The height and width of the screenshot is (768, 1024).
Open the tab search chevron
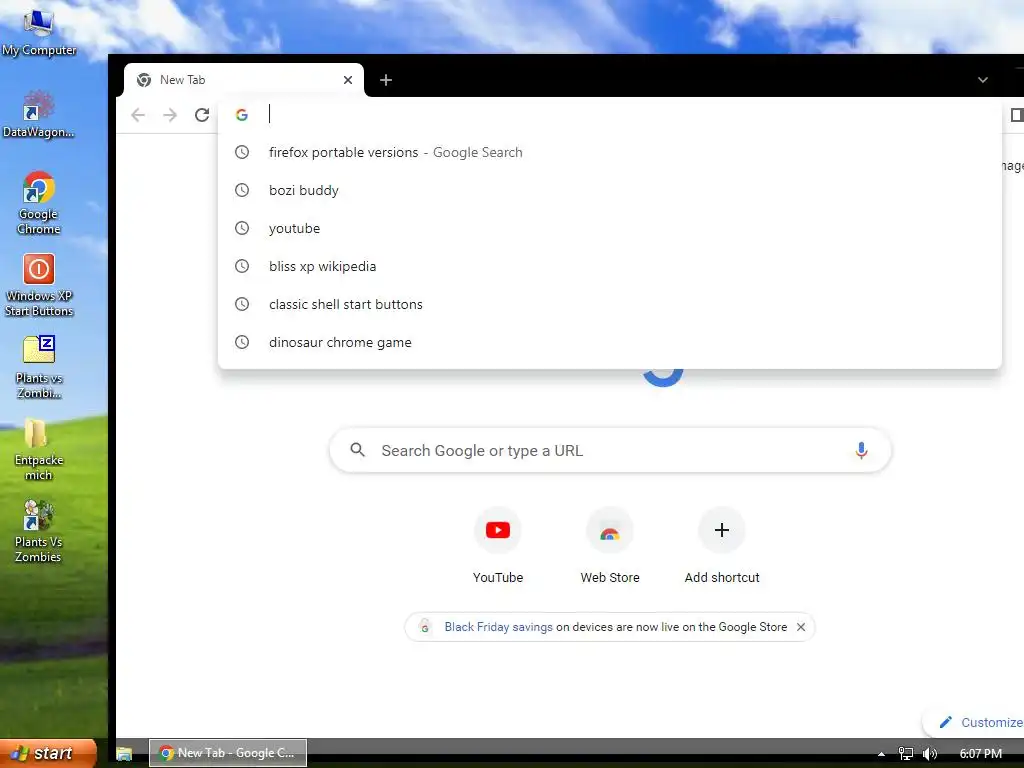click(x=982, y=80)
